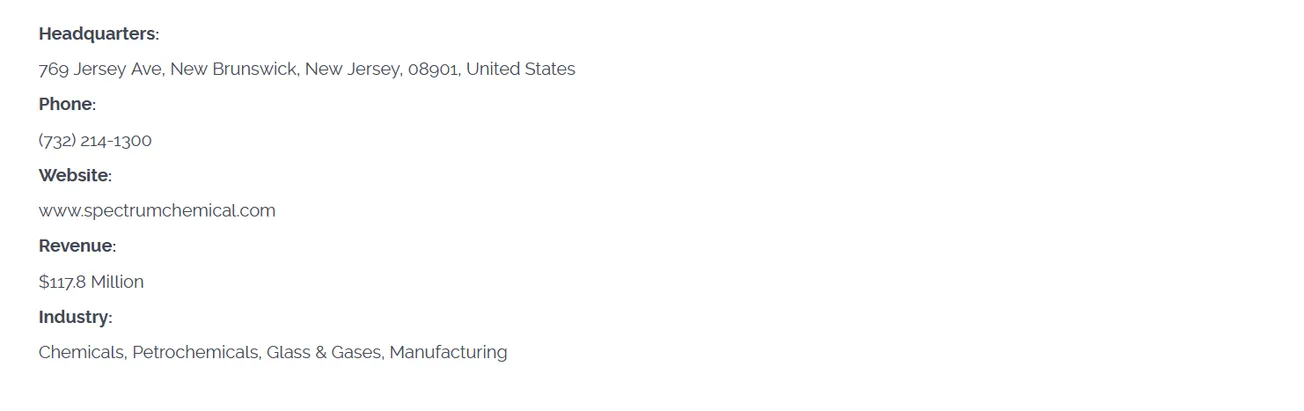Image resolution: width=1304 pixels, height=411 pixels.
Task: Select the Petrochemicals industry entry
Action: tap(195, 353)
